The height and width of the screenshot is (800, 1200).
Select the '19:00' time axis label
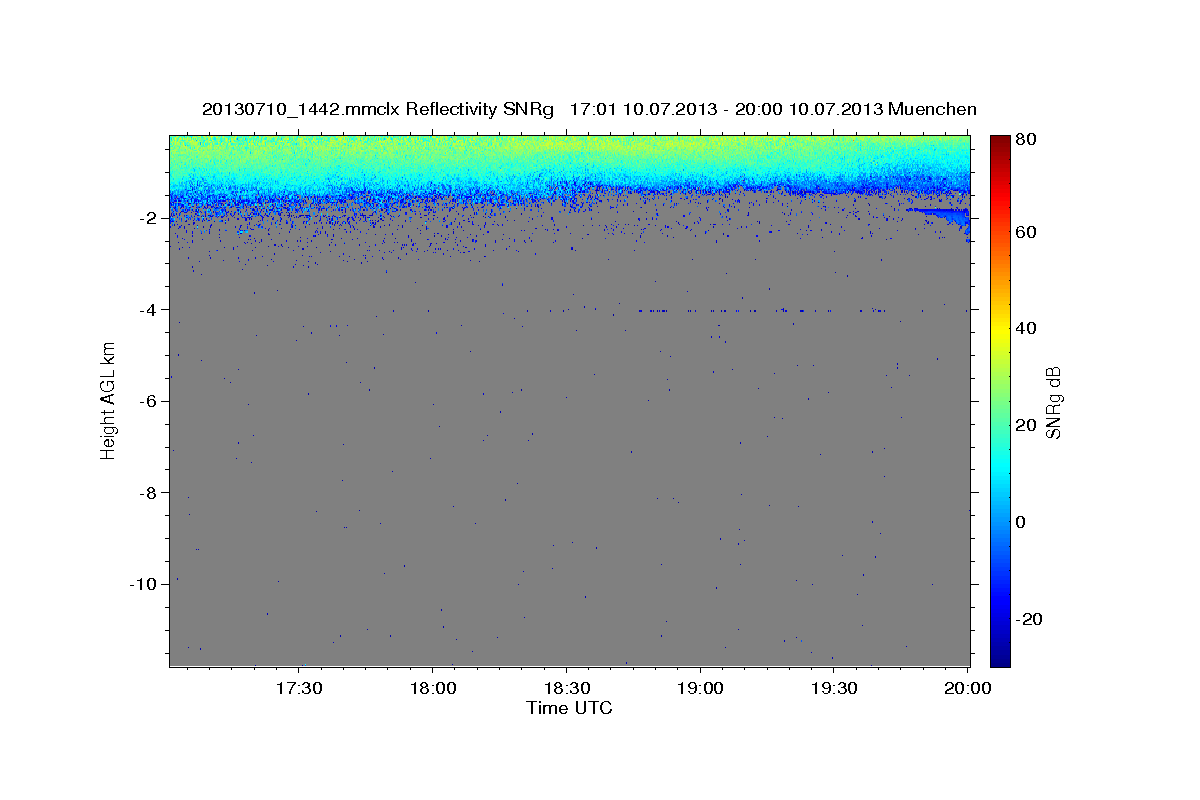click(x=700, y=690)
